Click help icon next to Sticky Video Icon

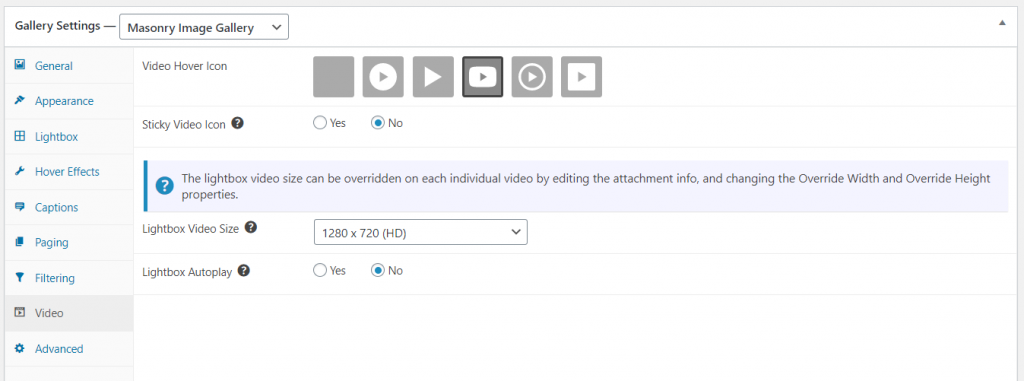pyautogui.click(x=238, y=122)
